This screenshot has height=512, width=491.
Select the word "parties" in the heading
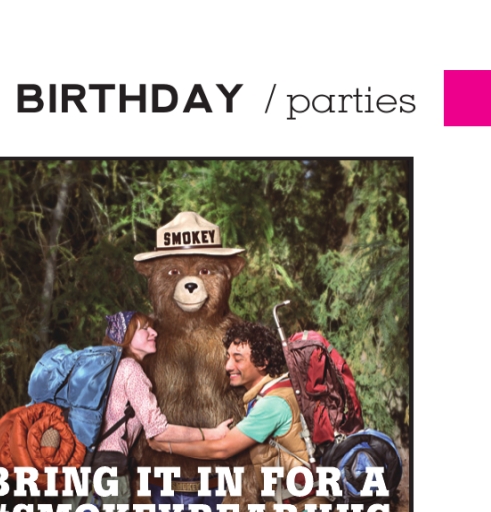[351, 103]
